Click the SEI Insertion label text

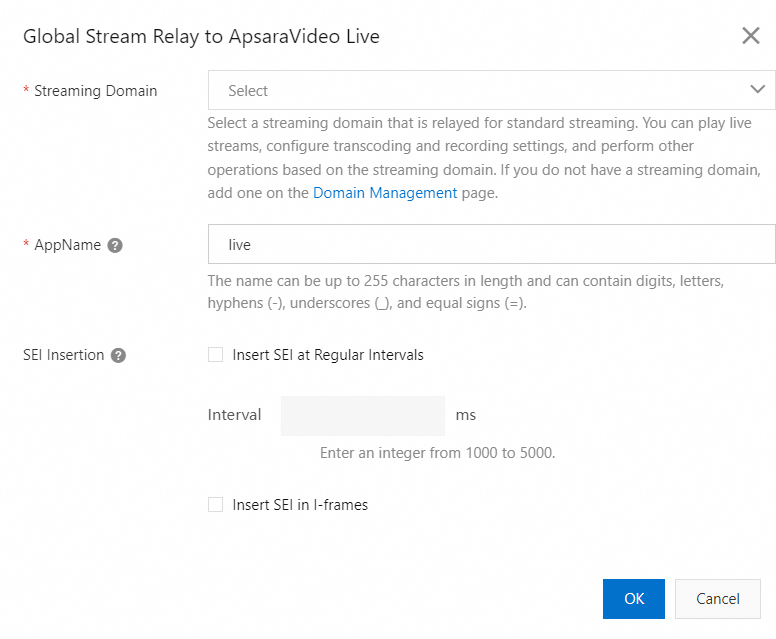63,355
